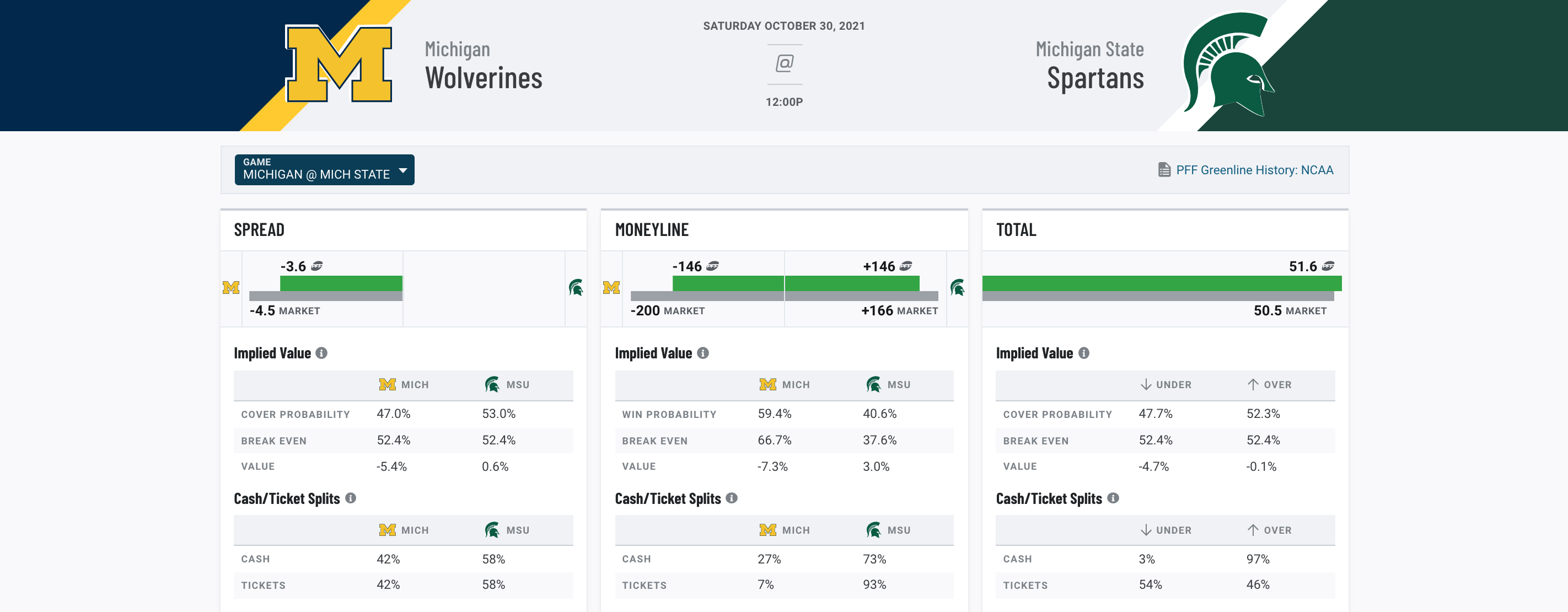This screenshot has width=1568, height=612.
Task: Click the -4.5 MARKET spread value
Action: 285,310
